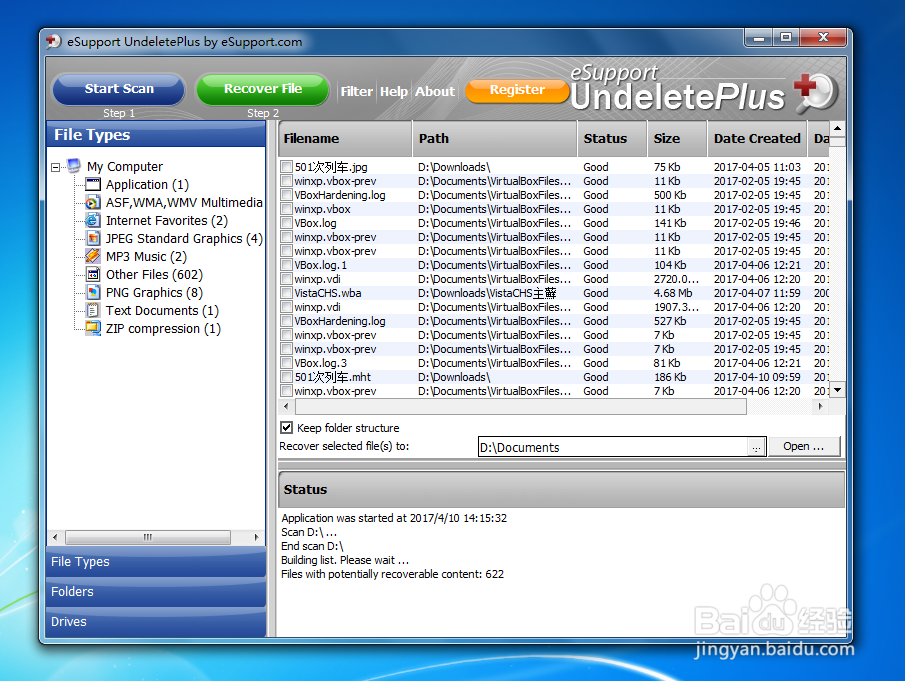This screenshot has width=905, height=681.
Task: Click the file list horizontal scrollbar track
Action: click(x=779, y=407)
